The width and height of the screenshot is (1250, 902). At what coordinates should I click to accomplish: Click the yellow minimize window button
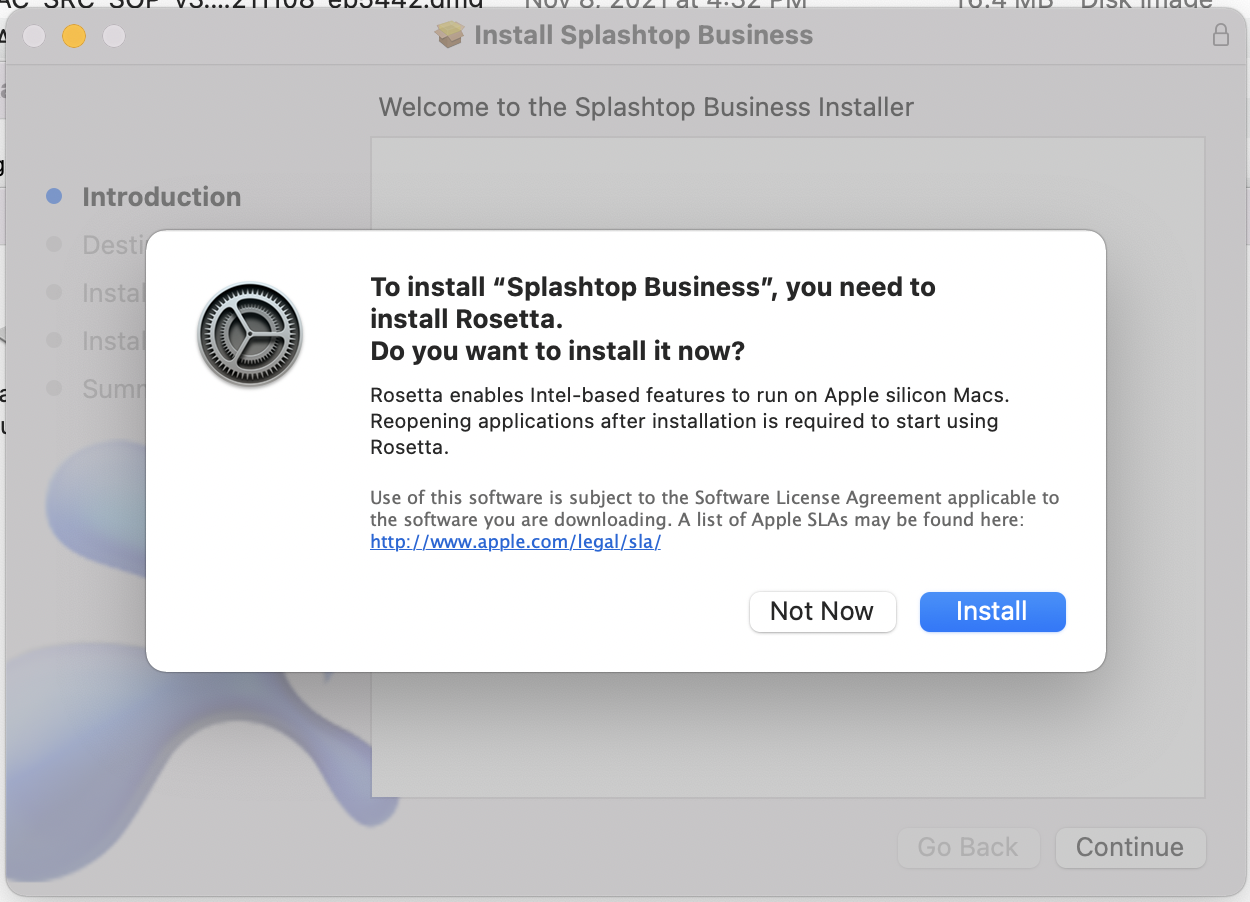[x=74, y=37]
